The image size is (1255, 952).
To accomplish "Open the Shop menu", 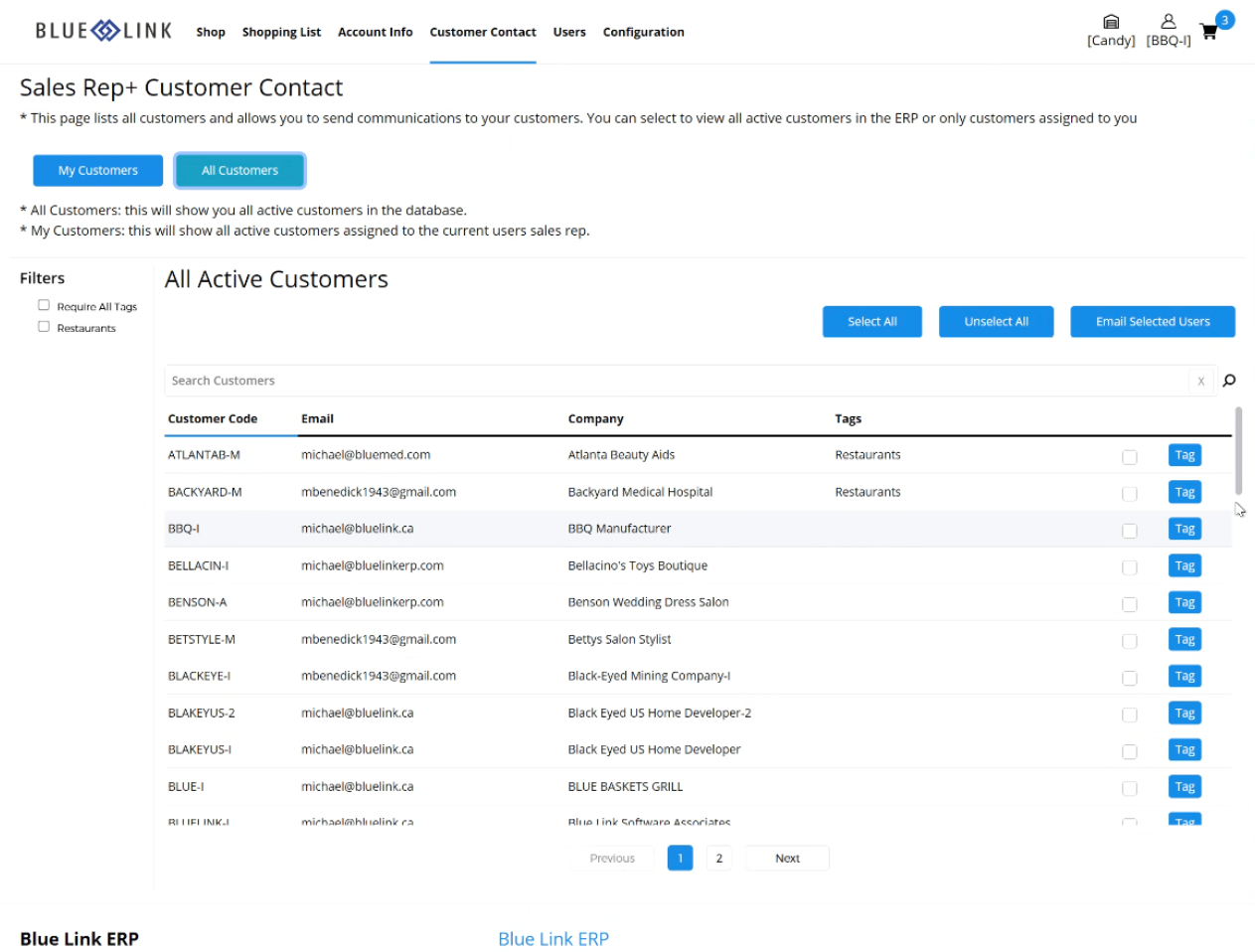I will (x=211, y=32).
